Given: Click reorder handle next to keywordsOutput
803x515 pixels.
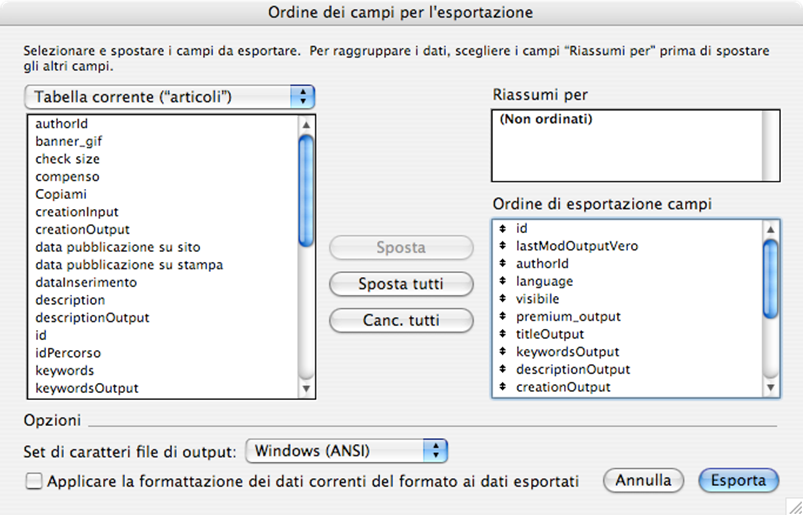Looking at the screenshot, I should pyautogui.click(x=502, y=352).
